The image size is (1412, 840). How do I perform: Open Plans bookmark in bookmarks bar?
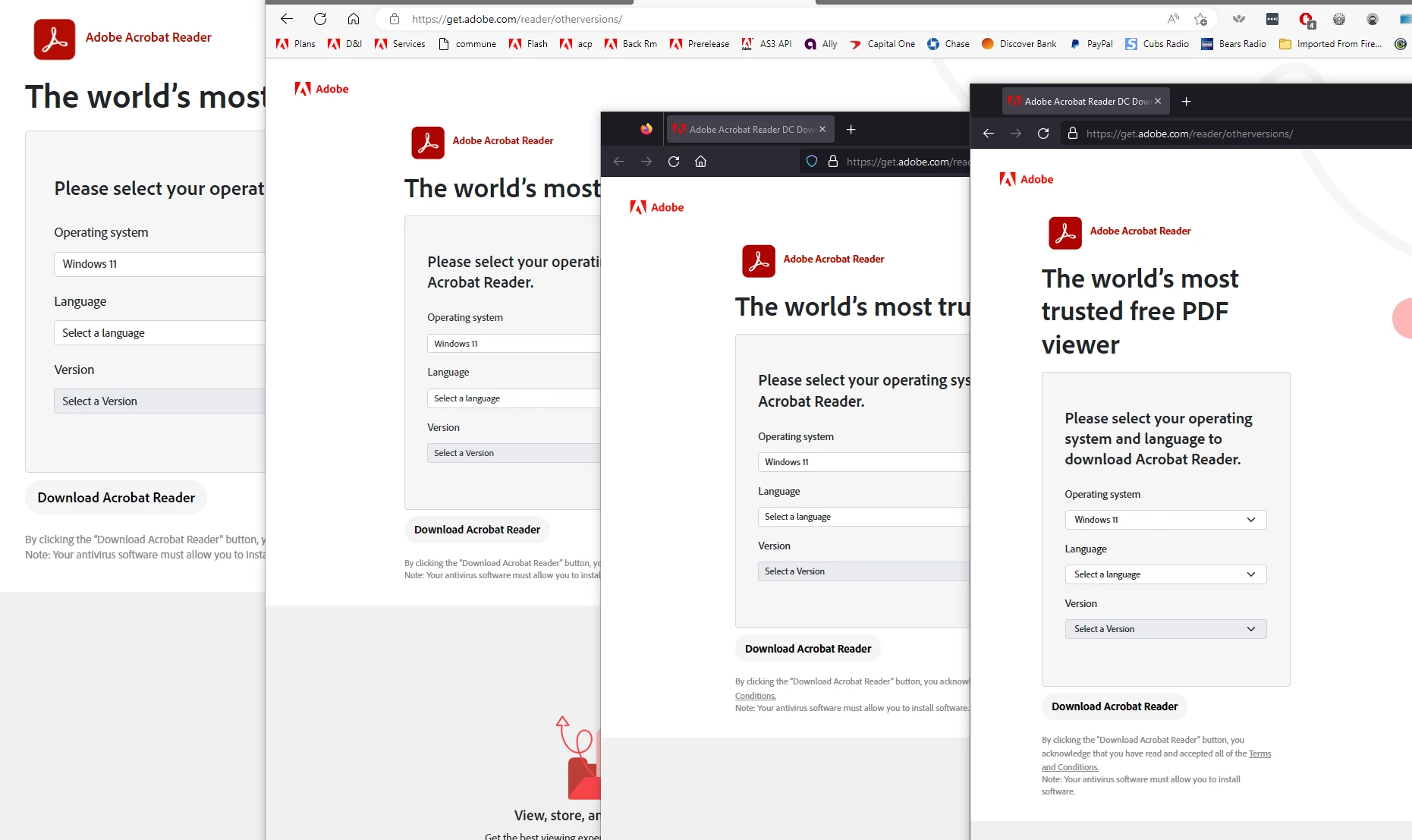(296, 44)
